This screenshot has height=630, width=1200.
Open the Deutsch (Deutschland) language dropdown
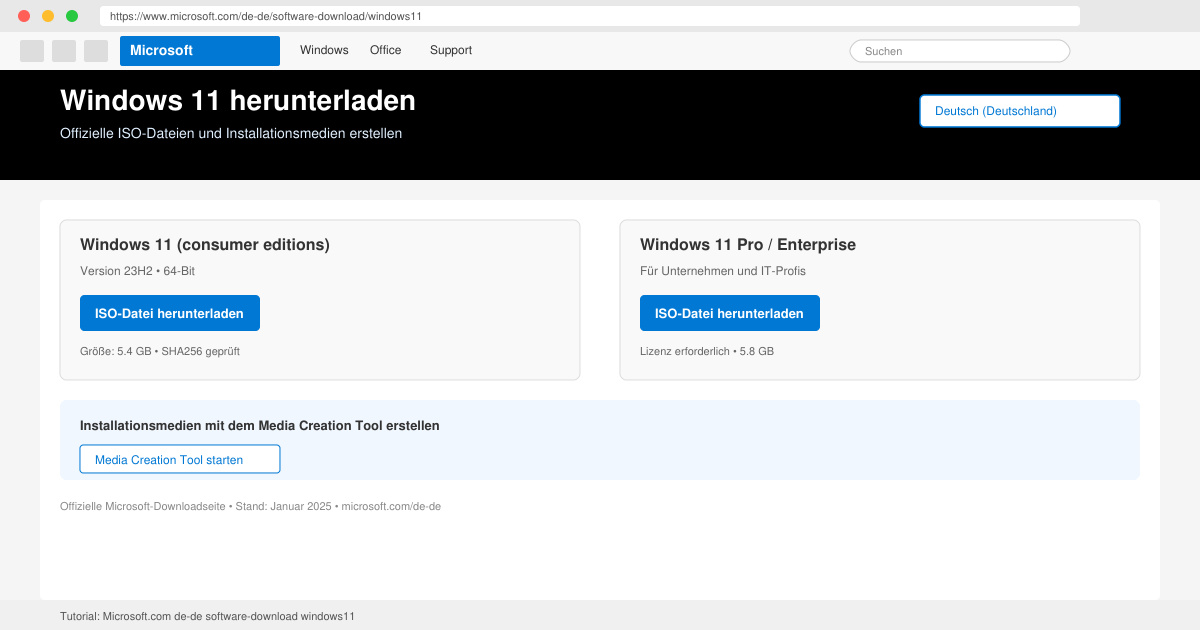coord(1020,111)
